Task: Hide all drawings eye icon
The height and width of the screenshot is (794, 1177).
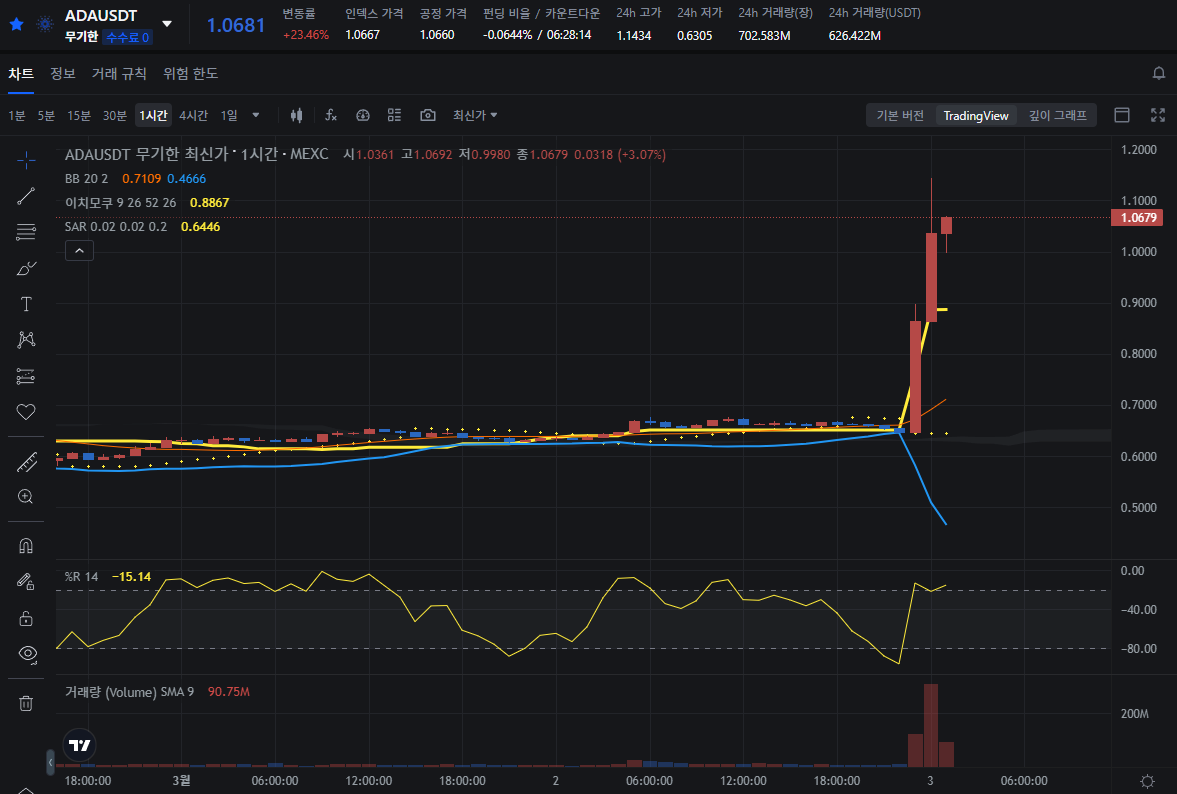Action: pos(27,654)
